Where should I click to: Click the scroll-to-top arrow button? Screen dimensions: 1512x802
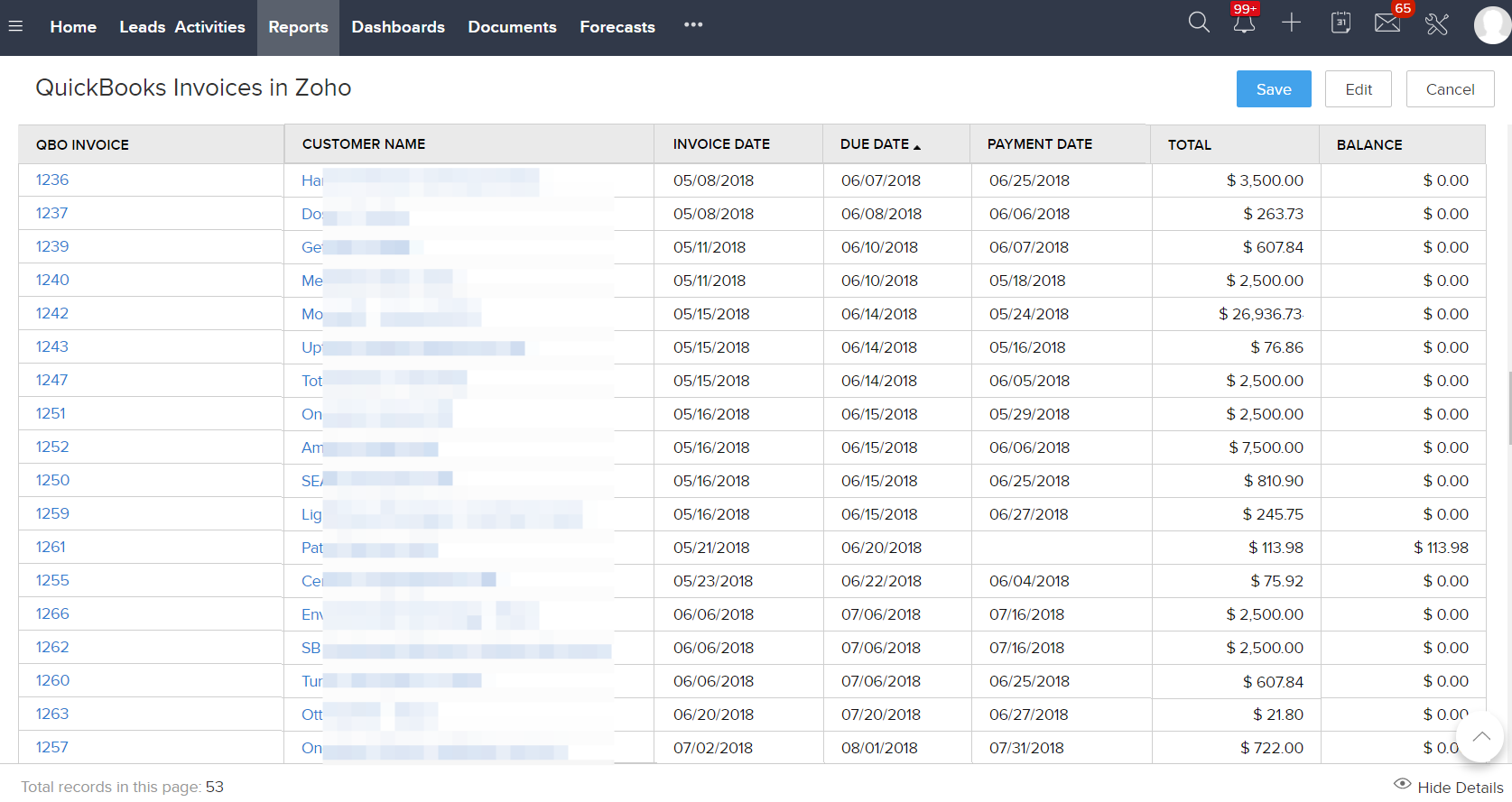point(1480,737)
